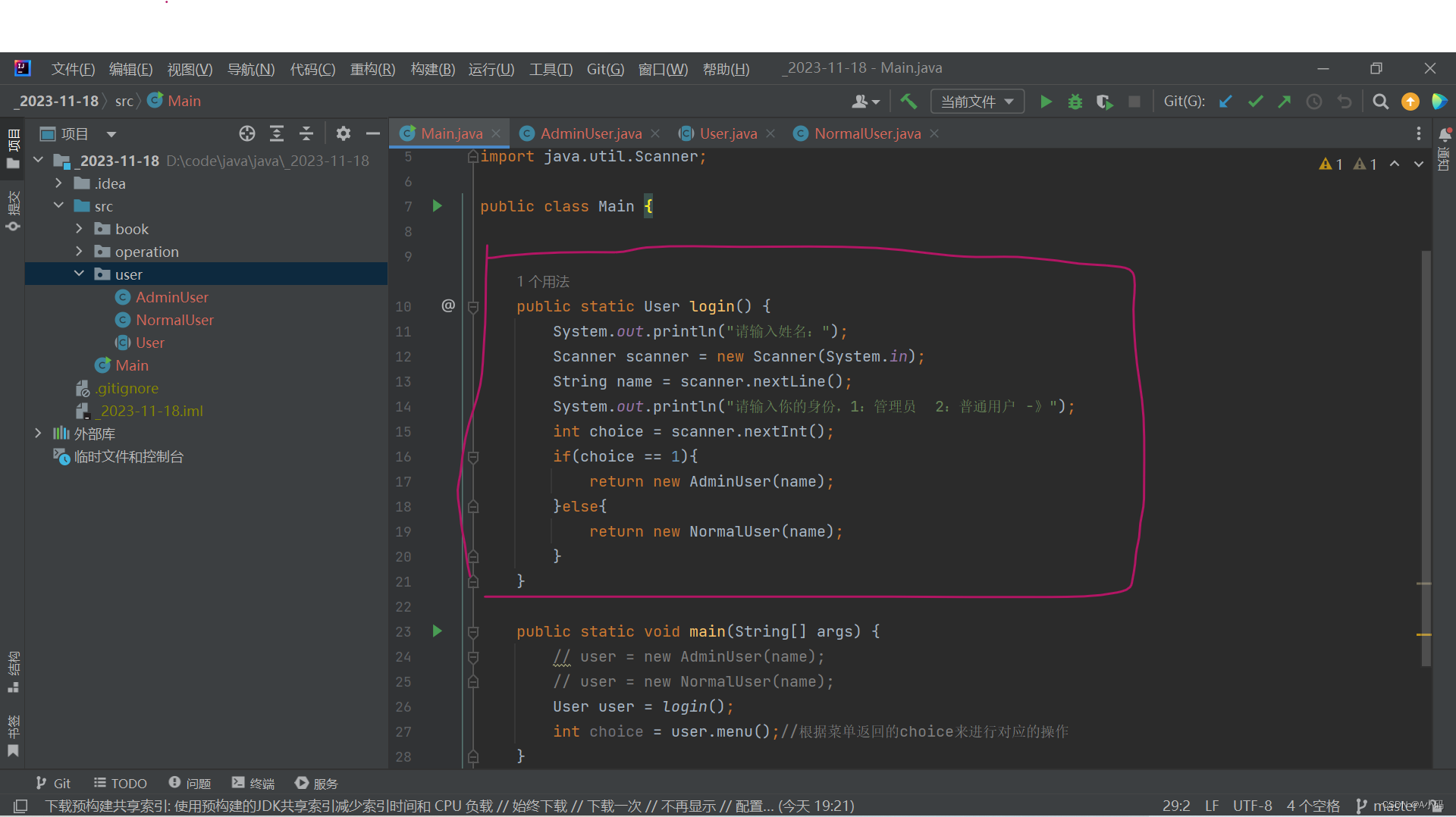Click the @ gutter marker at line 10
The height and width of the screenshot is (817, 1456).
coord(448,305)
